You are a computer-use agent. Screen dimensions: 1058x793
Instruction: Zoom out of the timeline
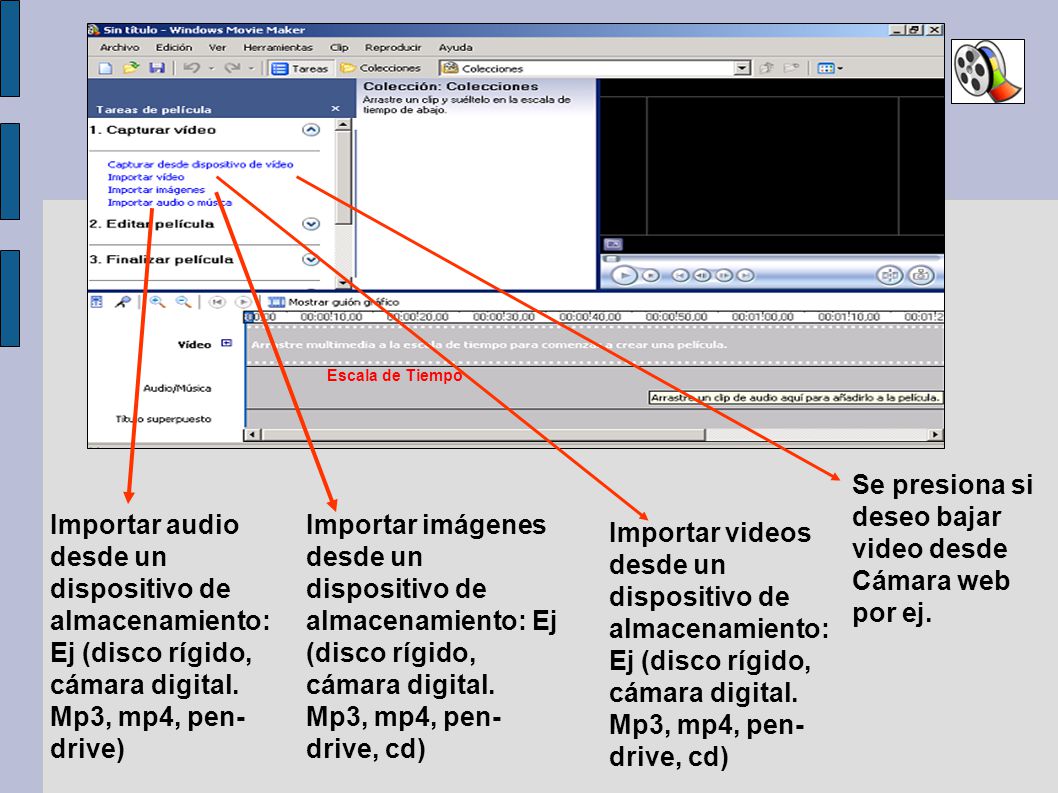click(183, 302)
